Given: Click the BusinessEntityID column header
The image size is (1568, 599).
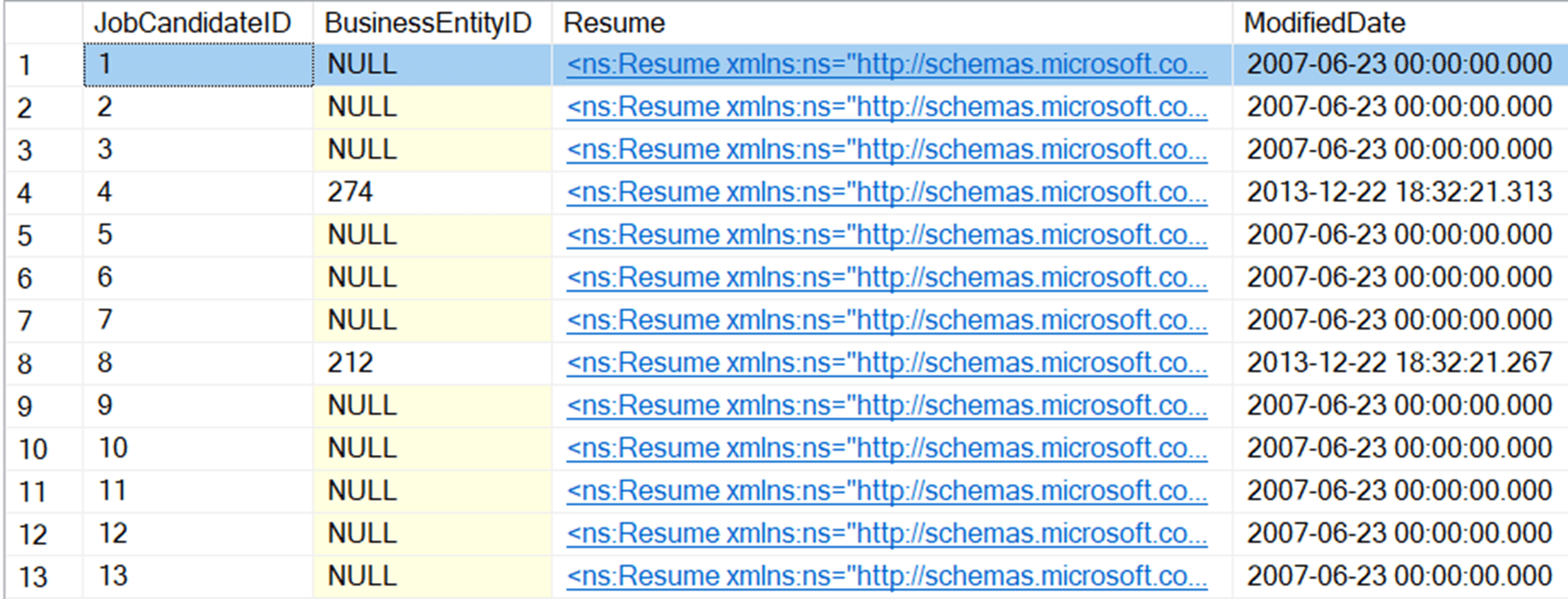Looking at the screenshot, I should point(428,23).
